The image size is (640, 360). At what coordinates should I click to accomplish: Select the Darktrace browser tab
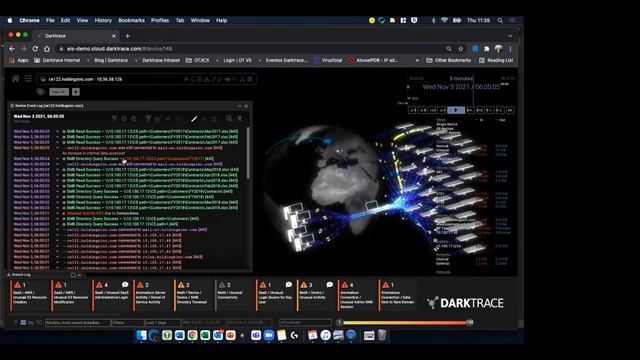pos(76,36)
